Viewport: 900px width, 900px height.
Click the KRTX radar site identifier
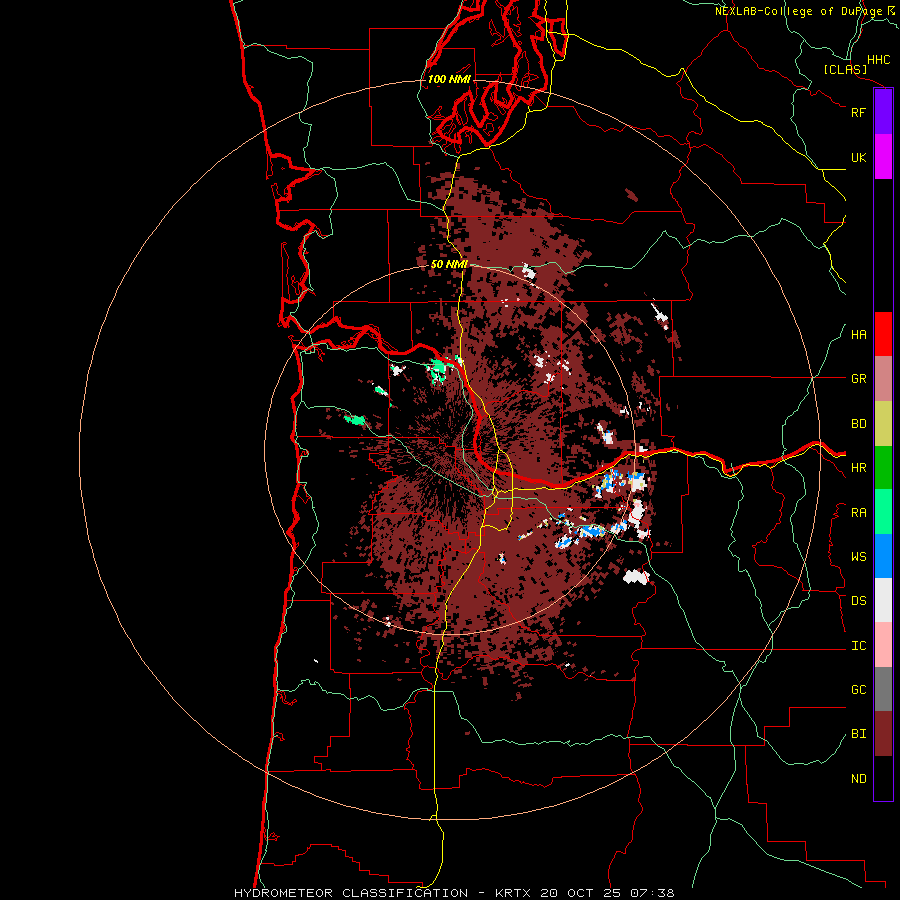click(515, 893)
